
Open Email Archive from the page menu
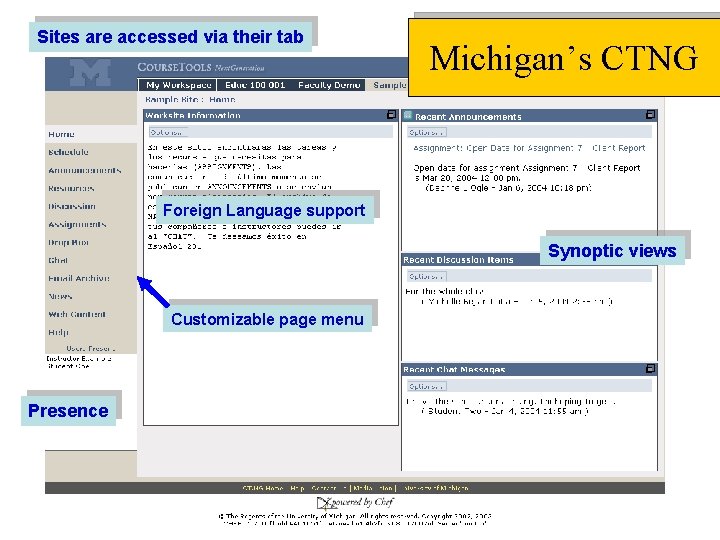[79, 278]
